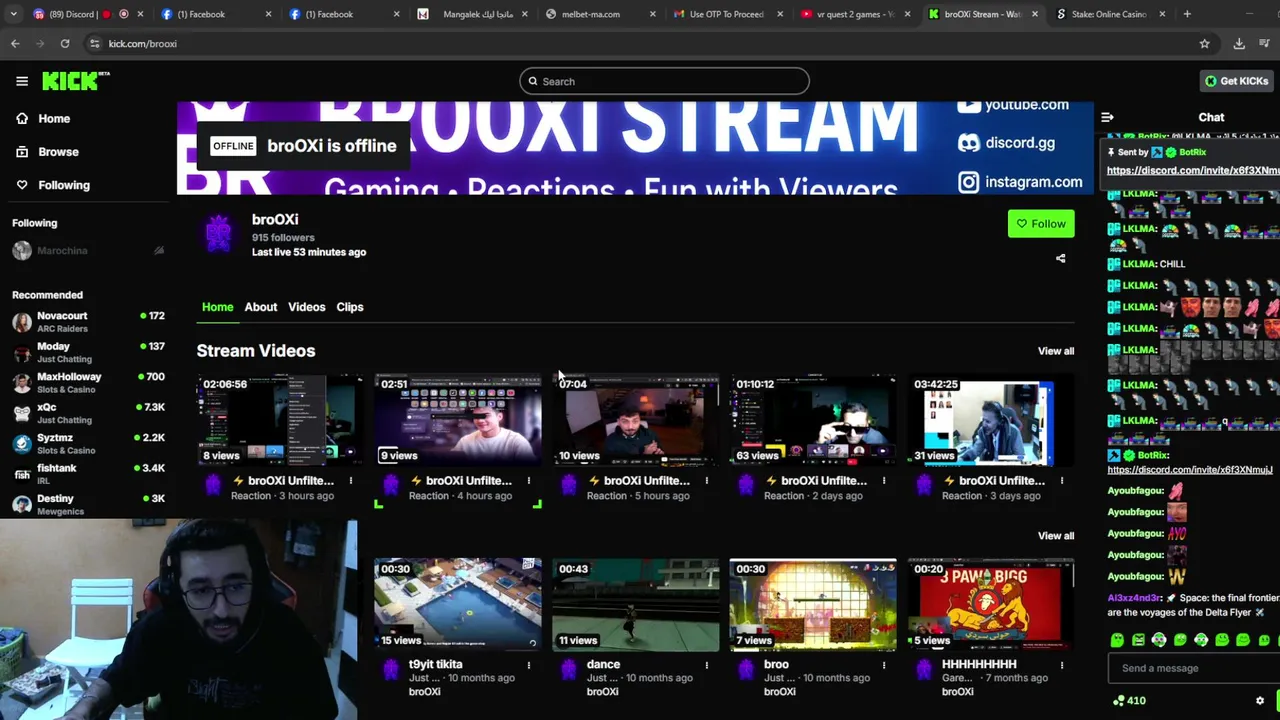Image resolution: width=1280 pixels, height=720 pixels.
Task: Open a new browser tab
Action: pyautogui.click(x=1187, y=14)
